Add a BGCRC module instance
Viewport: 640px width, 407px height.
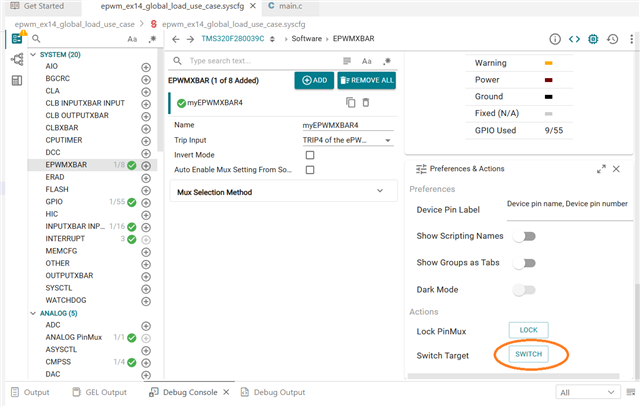point(146,80)
